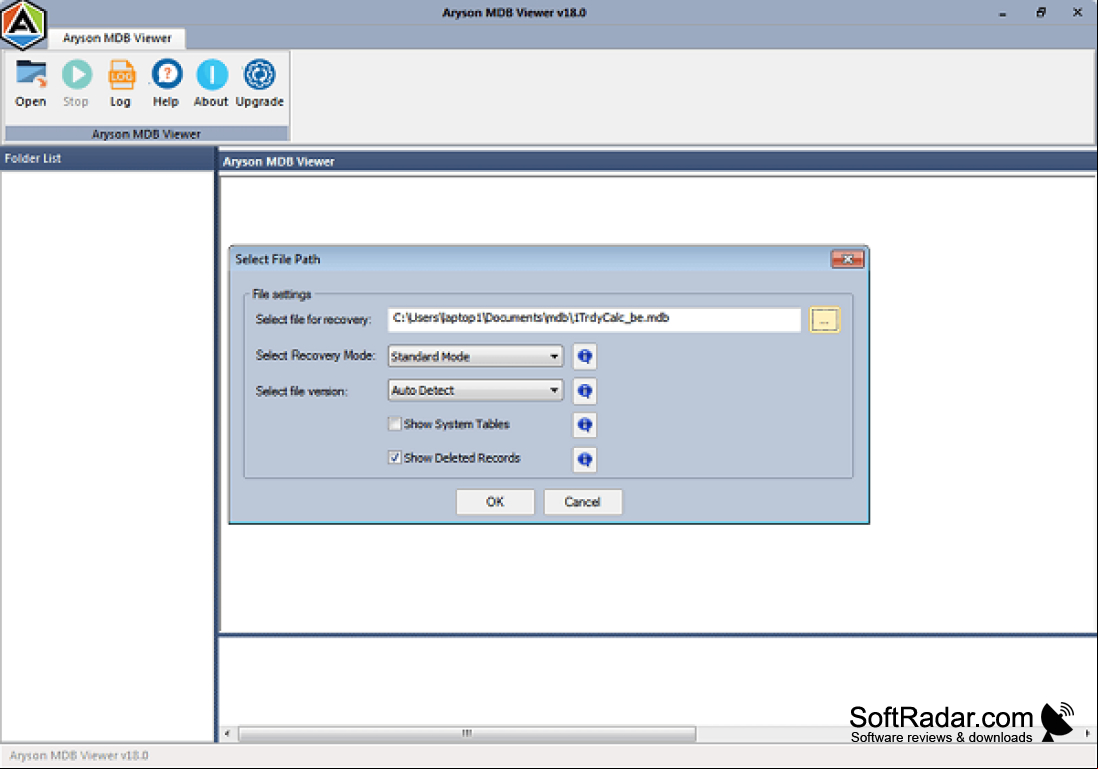Image resolution: width=1098 pixels, height=769 pixels.
Task: Enable the Show System Tables checkbox
Action: pos(395,424)
